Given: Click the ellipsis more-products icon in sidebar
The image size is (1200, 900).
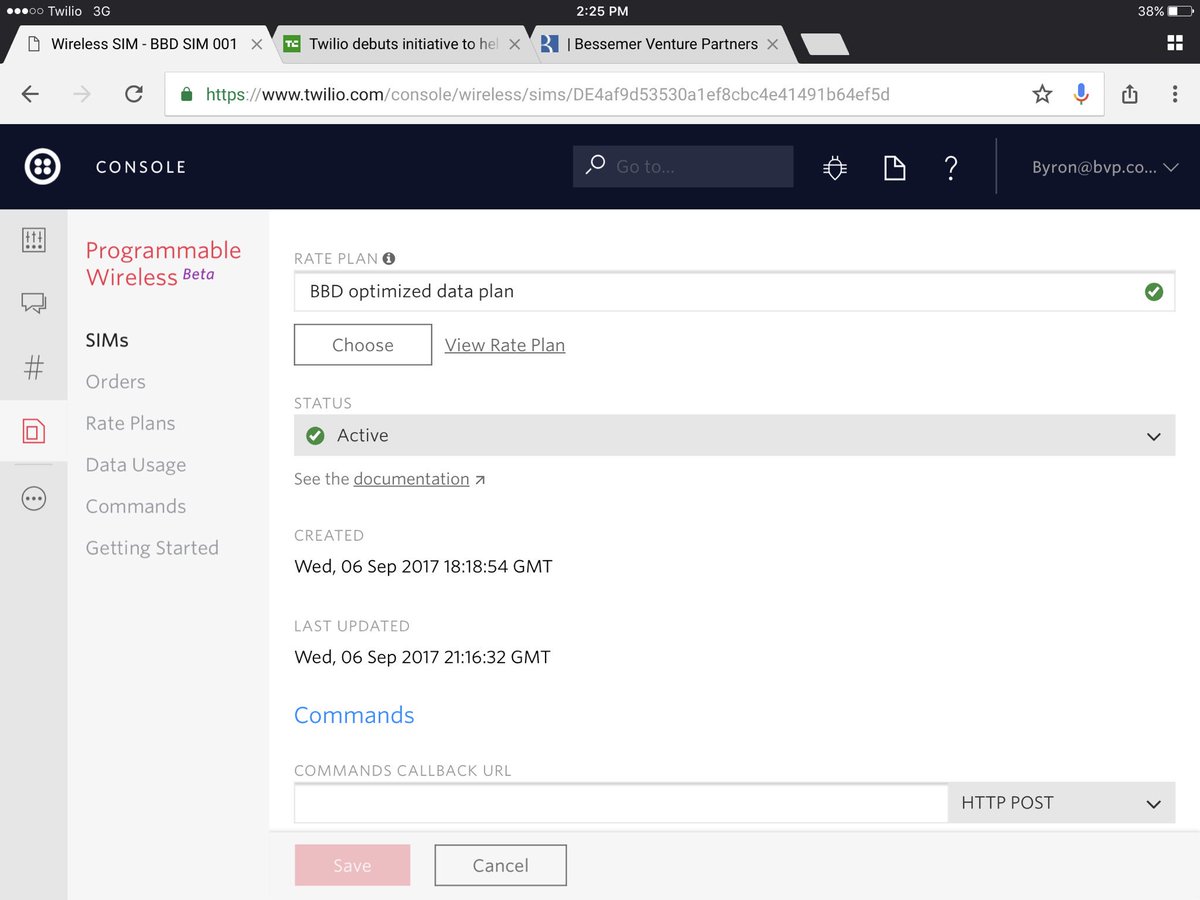Looking at the screenshot, I should coord(33,498).
